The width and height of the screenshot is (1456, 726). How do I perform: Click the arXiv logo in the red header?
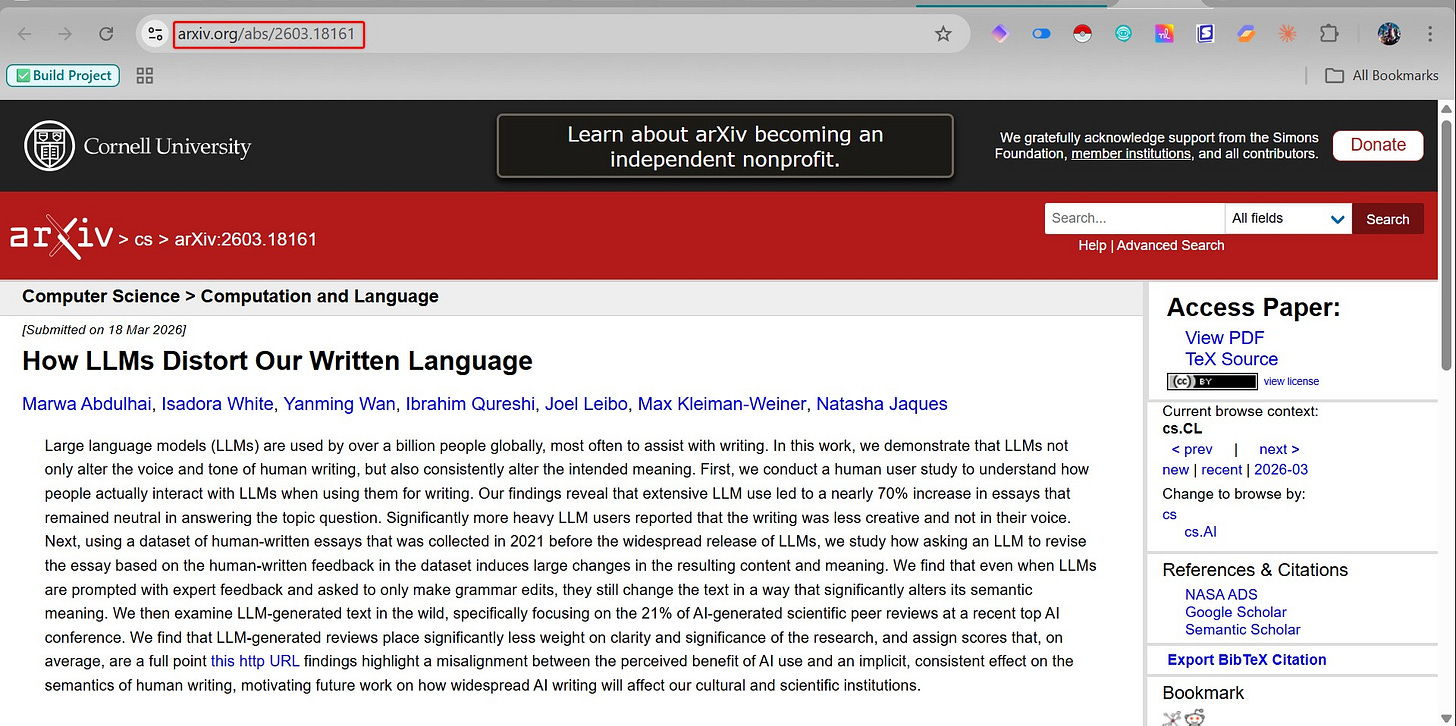(62, 237)
